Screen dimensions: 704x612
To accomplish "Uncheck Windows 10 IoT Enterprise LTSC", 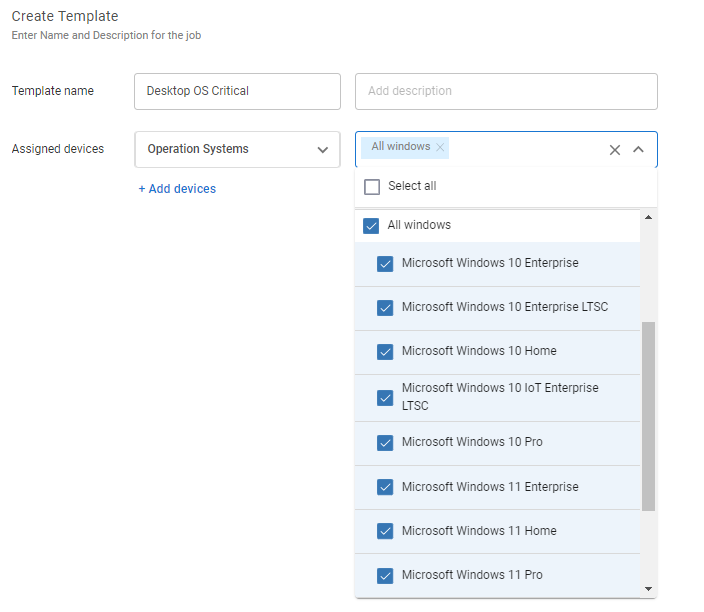I will point(385,398).
